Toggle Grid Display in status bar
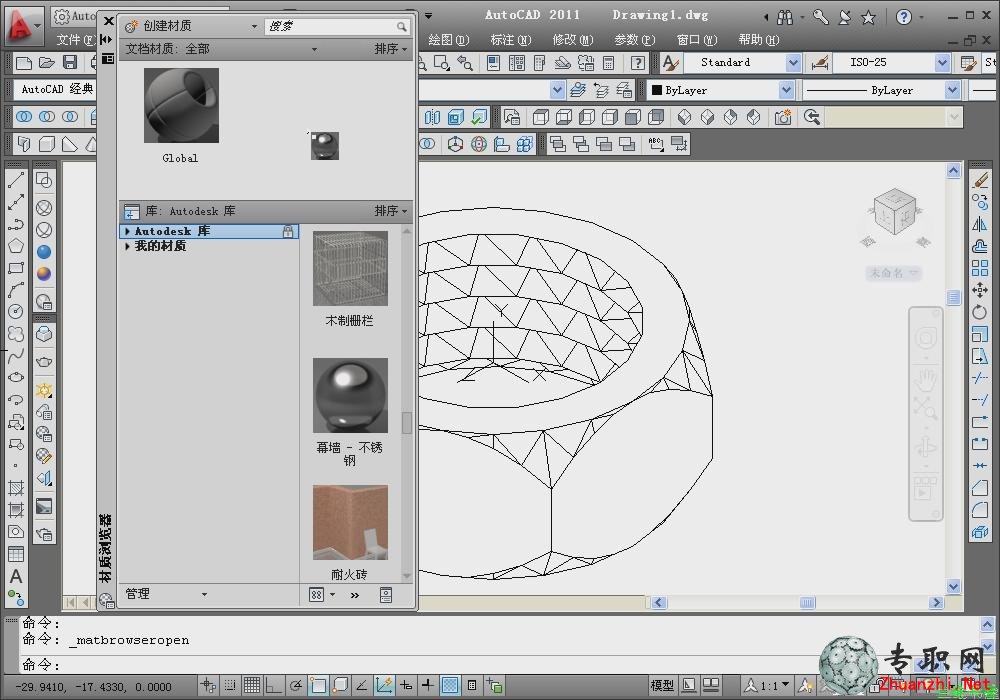The image size is (1000, 700). coord(252,685)
